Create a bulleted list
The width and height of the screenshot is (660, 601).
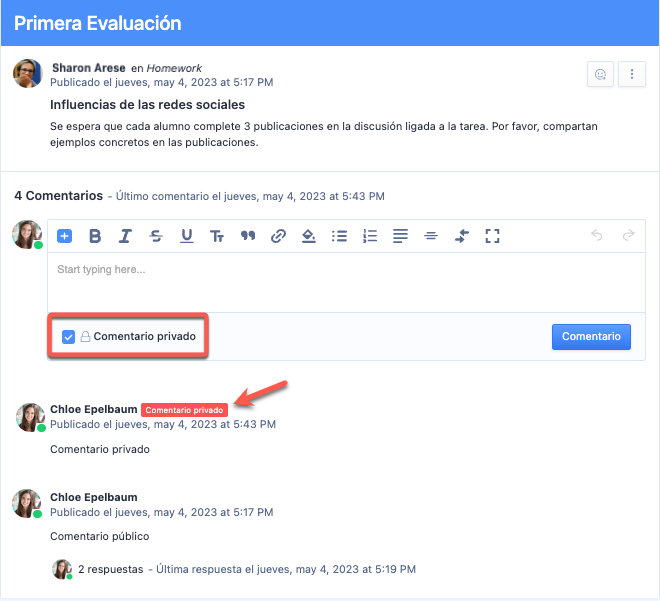pyautogui.click(x=339, y=236)
